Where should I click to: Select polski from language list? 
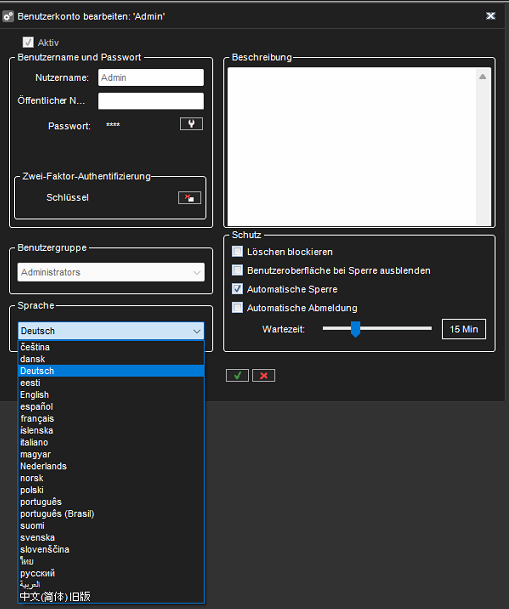111,490
